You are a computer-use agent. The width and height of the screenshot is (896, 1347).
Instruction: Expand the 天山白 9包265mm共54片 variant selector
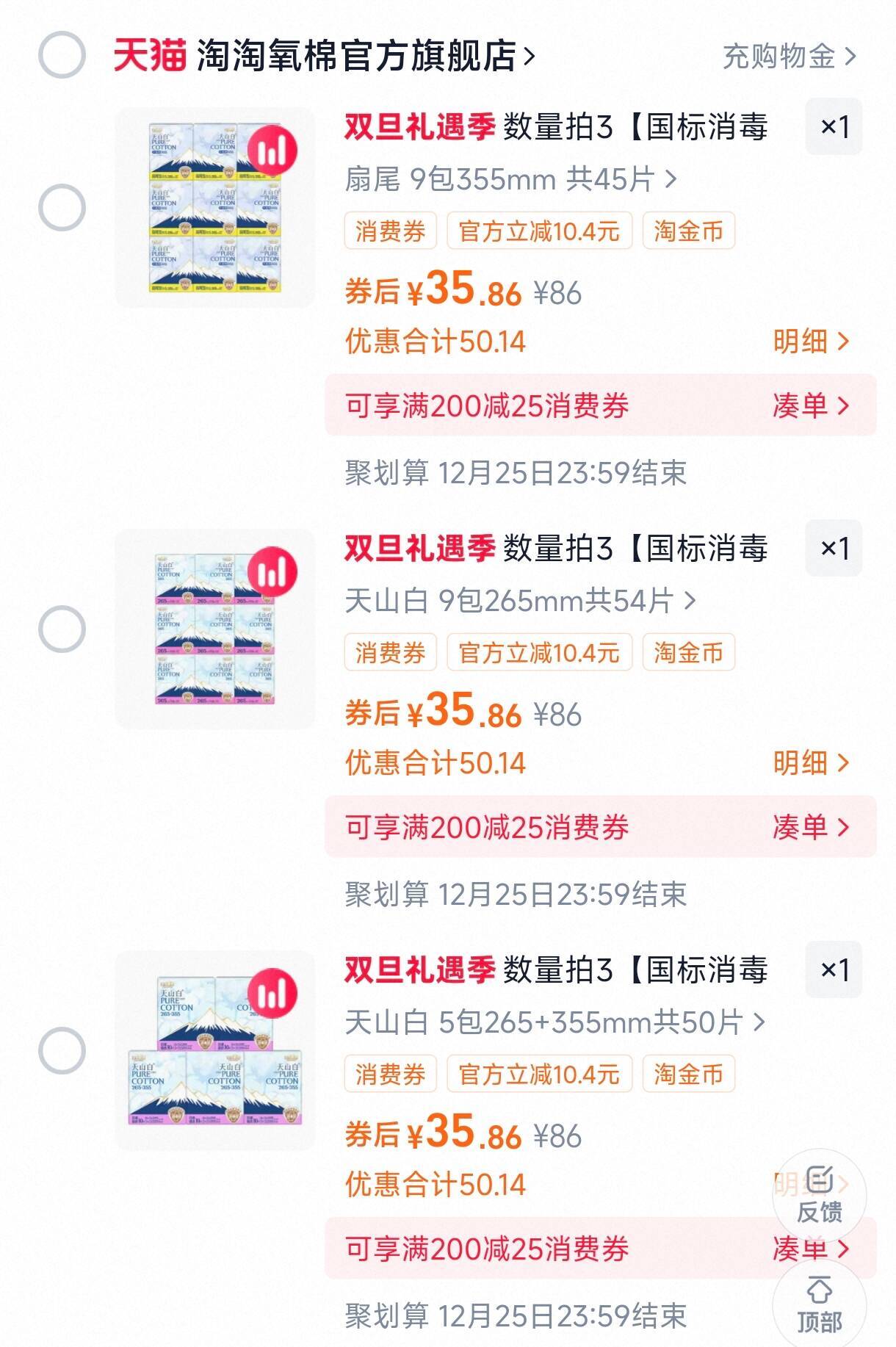pos(520,601)
